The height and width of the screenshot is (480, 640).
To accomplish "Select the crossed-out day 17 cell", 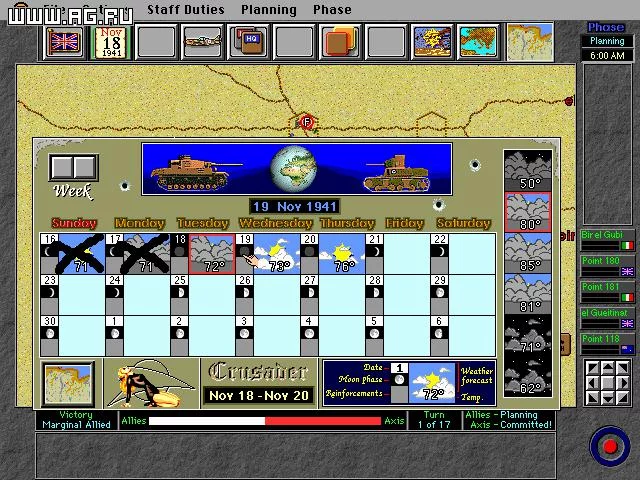I will click(138, 254).
